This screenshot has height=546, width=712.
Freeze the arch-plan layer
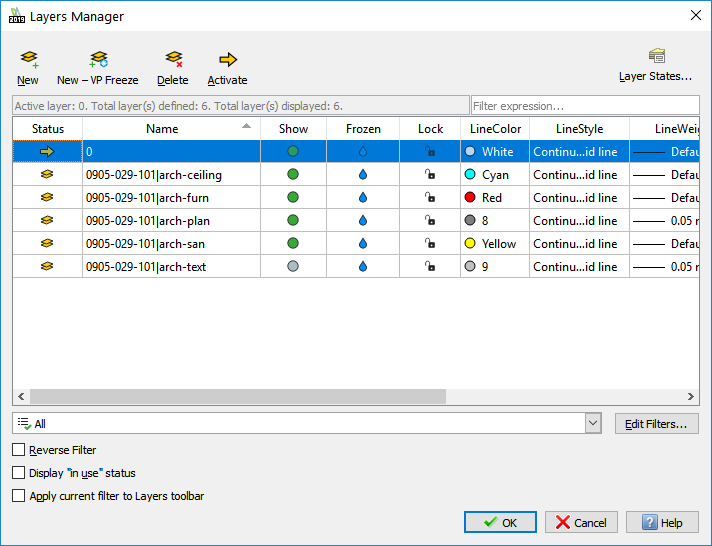click(363, 221)
